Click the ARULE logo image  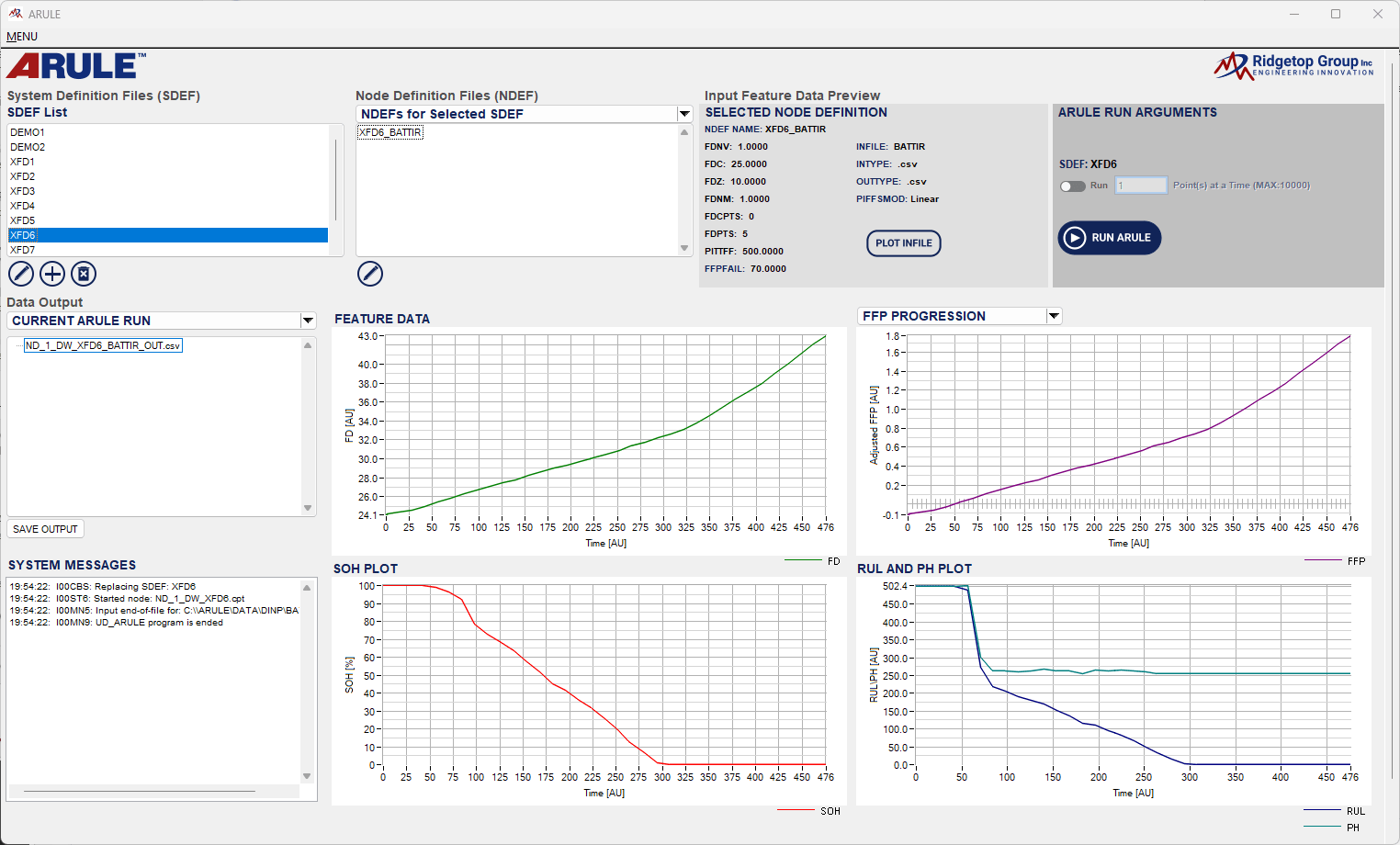(76, 66)
